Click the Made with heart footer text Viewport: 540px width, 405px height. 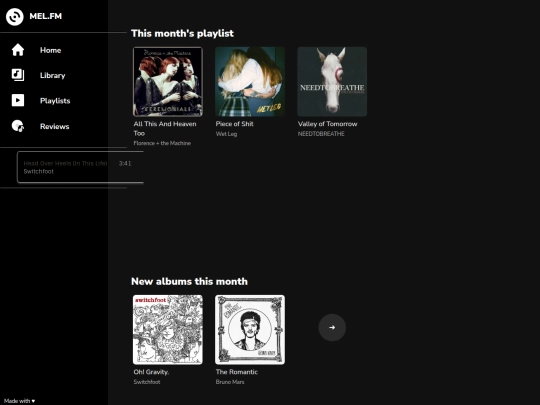pyautogui.click(x=19, y=401)
